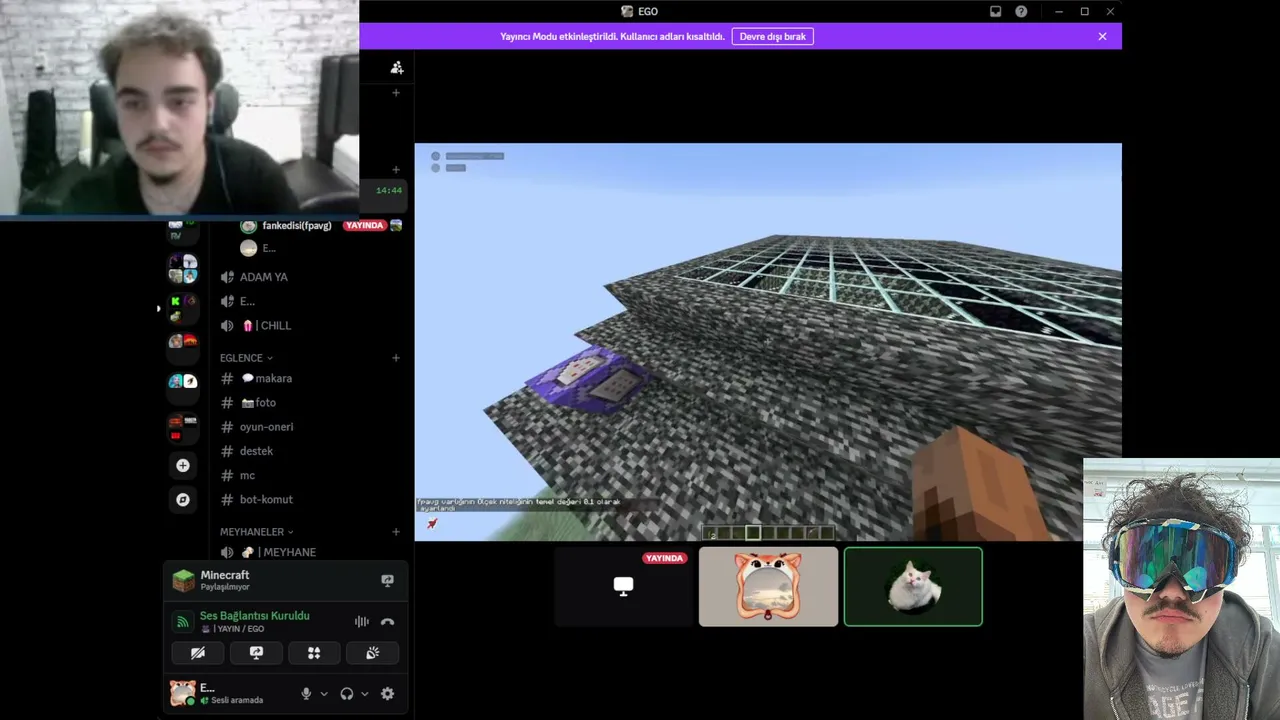This screenshot has height=720, width=1280.
Task: Open the Discover servers compass icon
Action: [x=183, y=500]
